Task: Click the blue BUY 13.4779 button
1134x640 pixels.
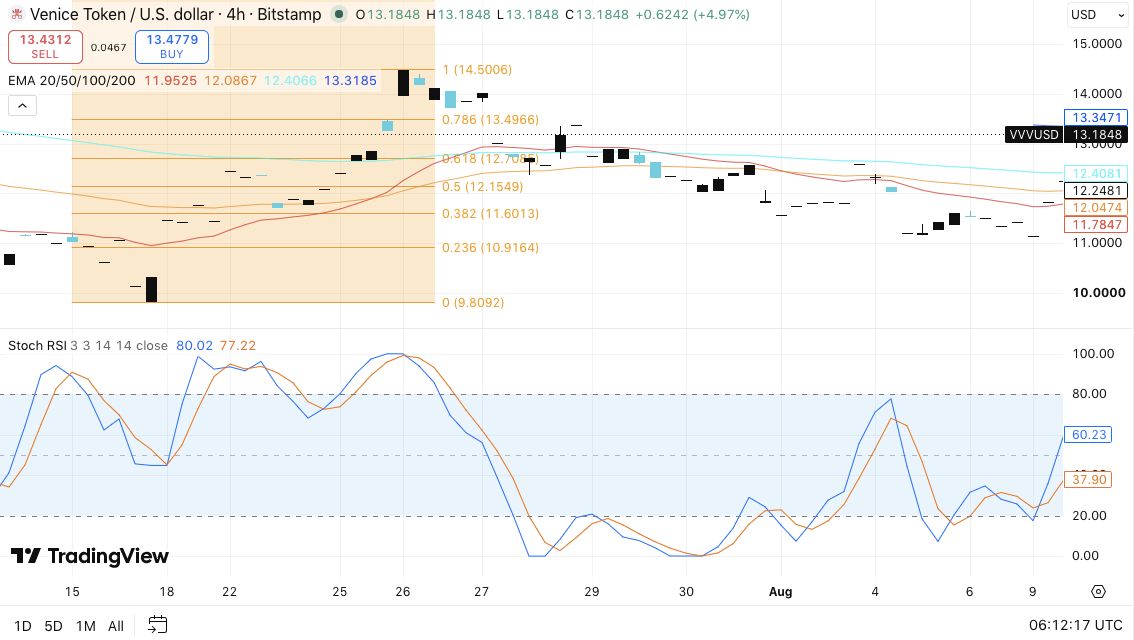Action: 172,46
